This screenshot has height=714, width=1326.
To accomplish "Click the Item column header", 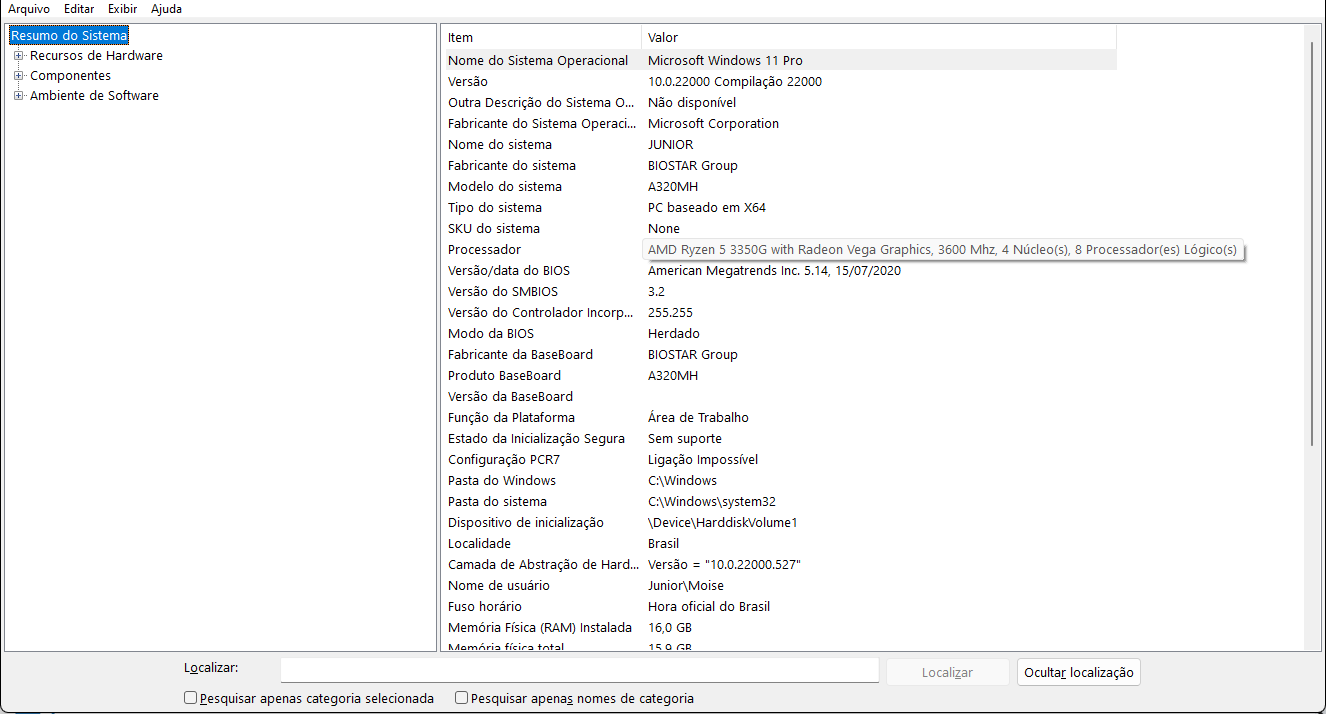I will [542, 38].
